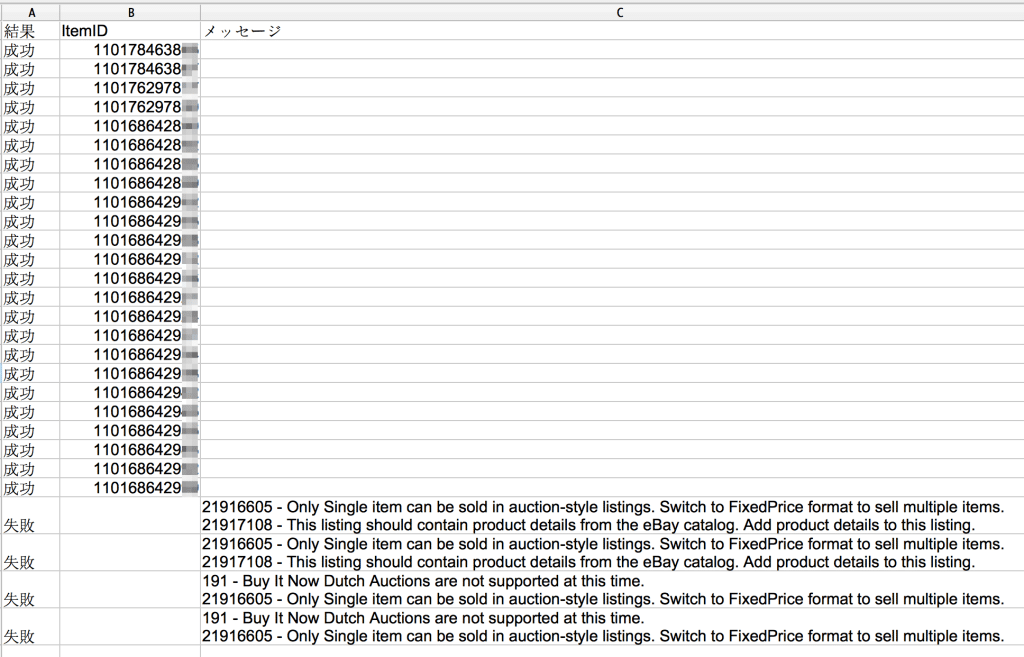Viewport: 1024px width, 657px height.
Task: Select column C header
Action: (612, 12)
